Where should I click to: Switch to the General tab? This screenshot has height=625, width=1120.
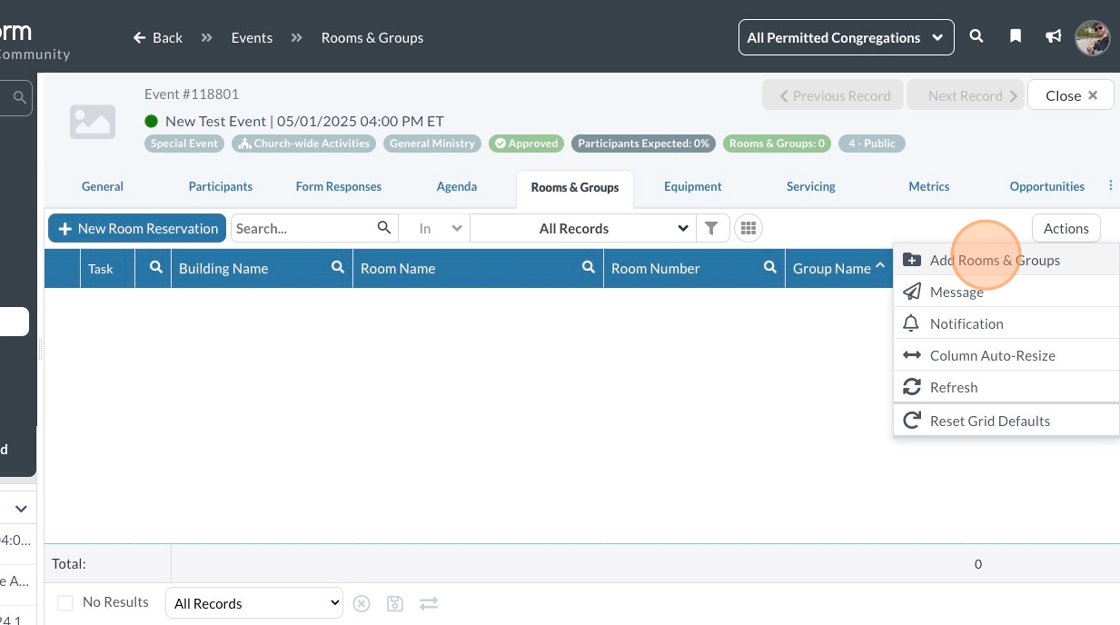[102, 186]
